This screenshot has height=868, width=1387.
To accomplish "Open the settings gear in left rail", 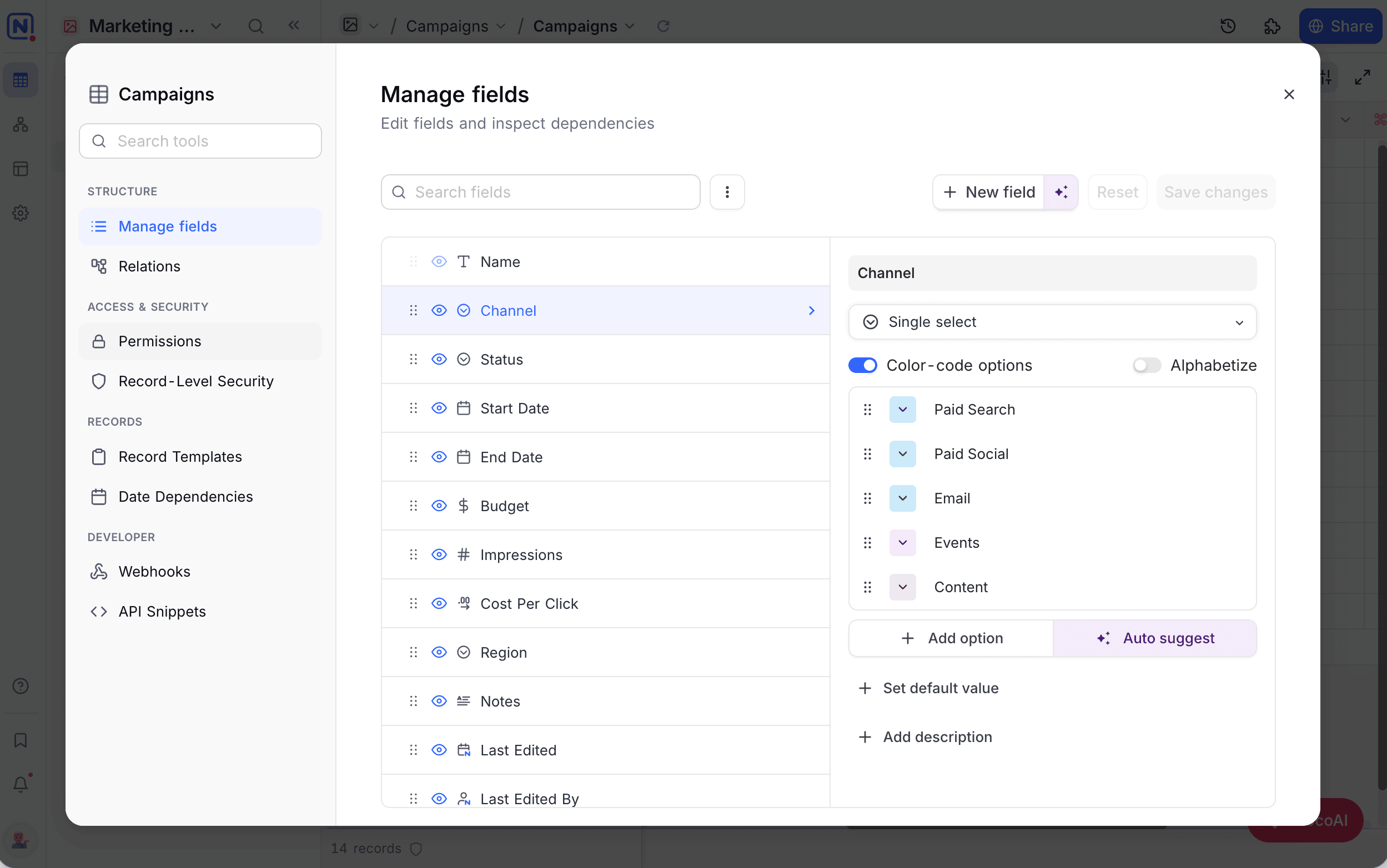I will 21,213.
